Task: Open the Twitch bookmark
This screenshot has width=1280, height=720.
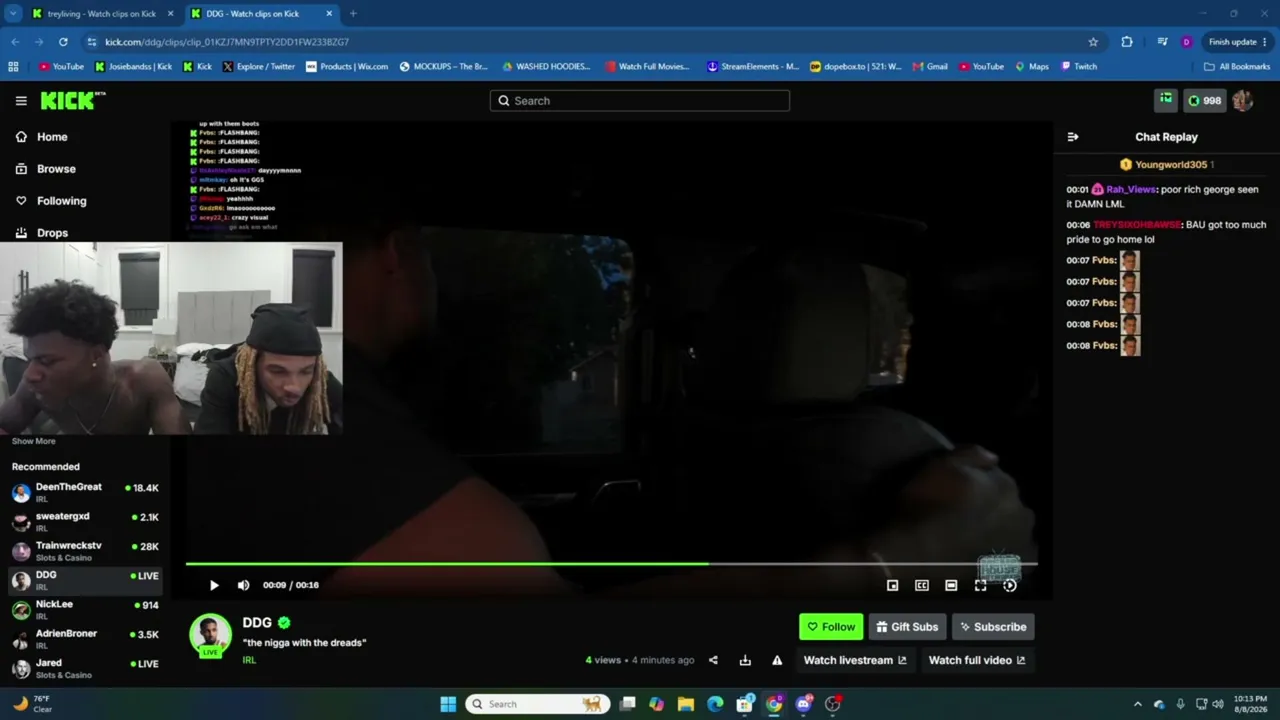Action: coord(1079,67)
